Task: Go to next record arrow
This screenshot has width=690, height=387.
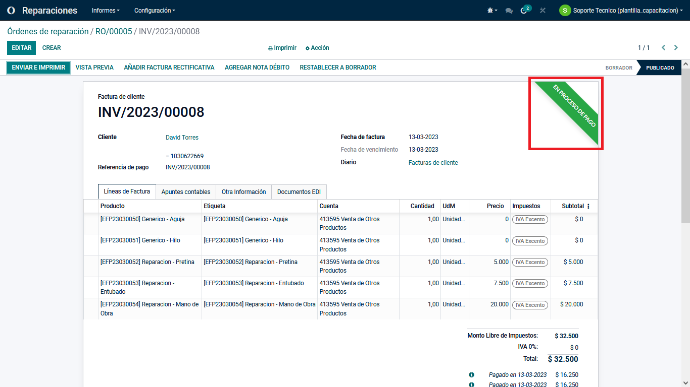Action: click(676, 48)
